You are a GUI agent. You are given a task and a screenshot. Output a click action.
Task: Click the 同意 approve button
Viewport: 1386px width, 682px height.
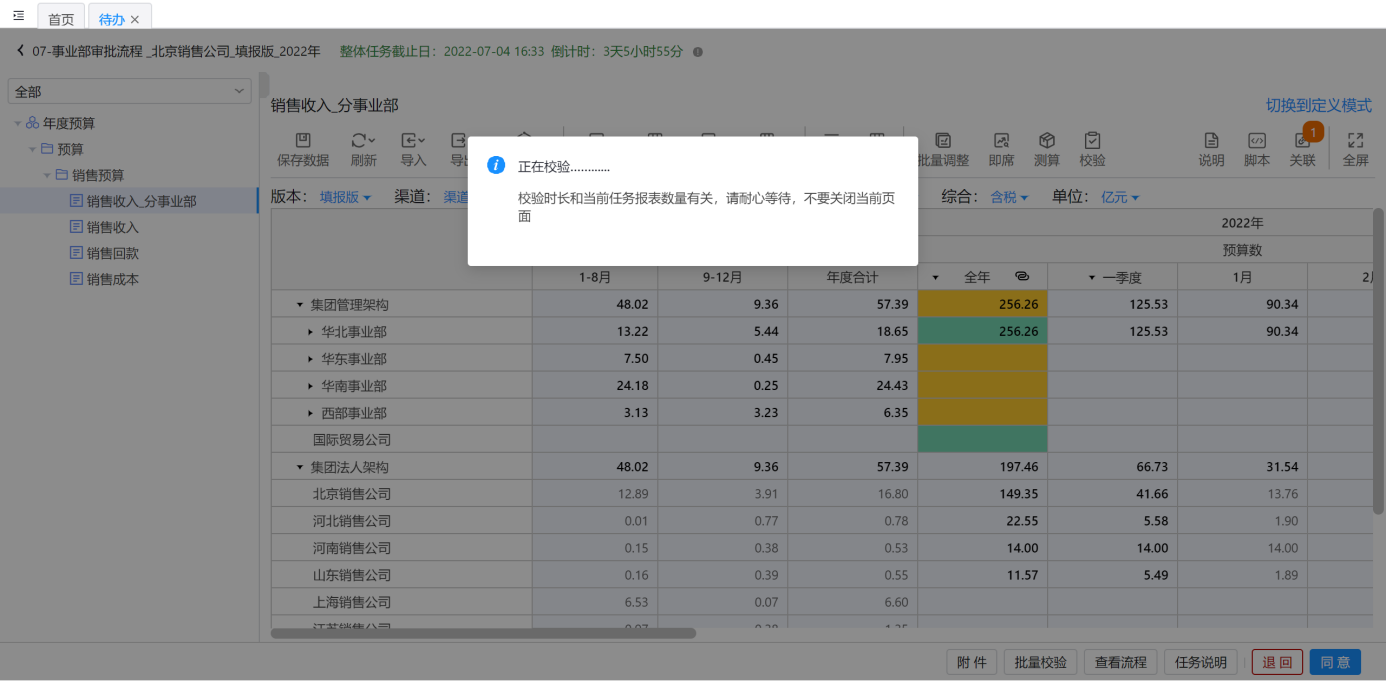(1335, 662)
